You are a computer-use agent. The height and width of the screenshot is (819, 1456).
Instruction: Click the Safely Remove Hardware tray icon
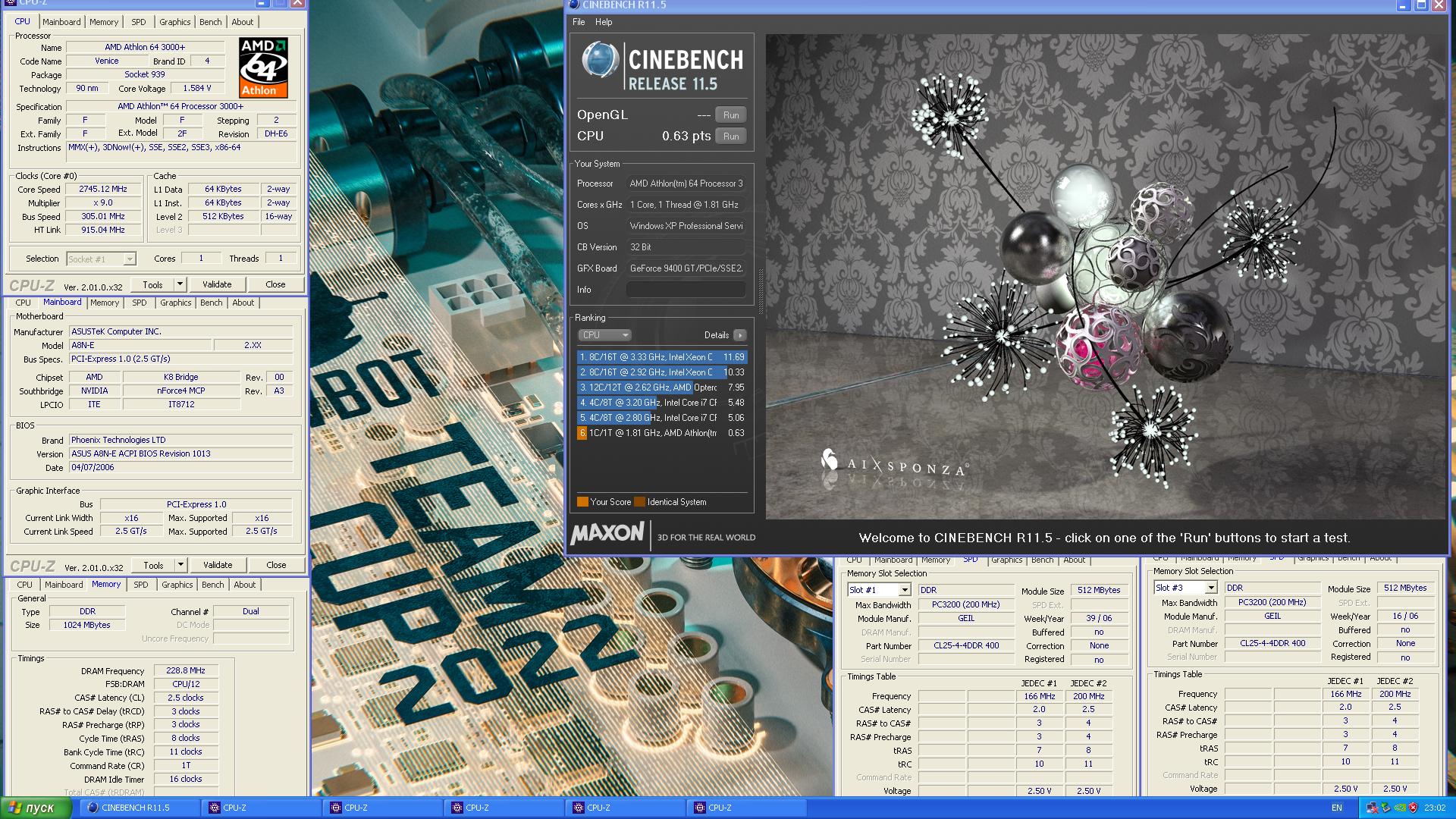click(x=1386, y=808)
